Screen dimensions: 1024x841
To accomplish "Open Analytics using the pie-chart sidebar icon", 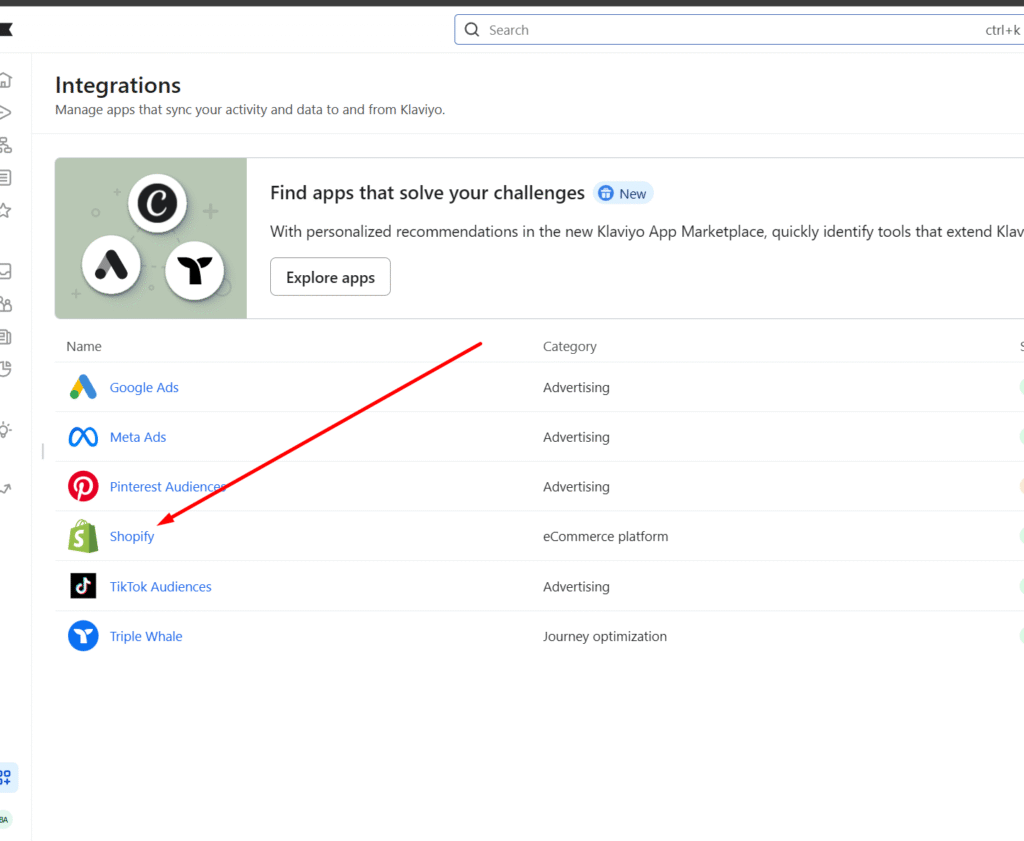I will tap(8, 368).
